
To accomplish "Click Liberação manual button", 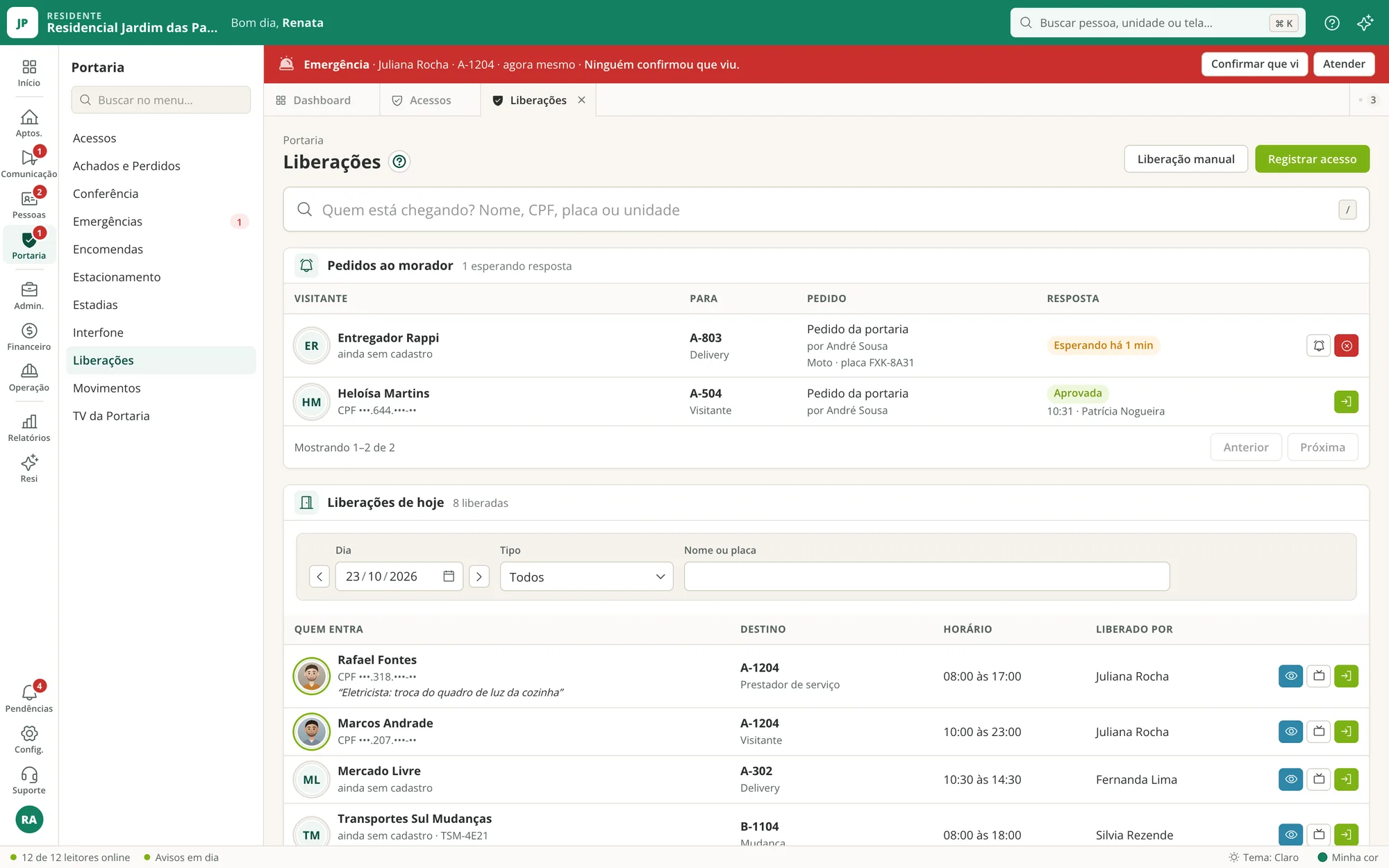I will tap(1186, 159).
